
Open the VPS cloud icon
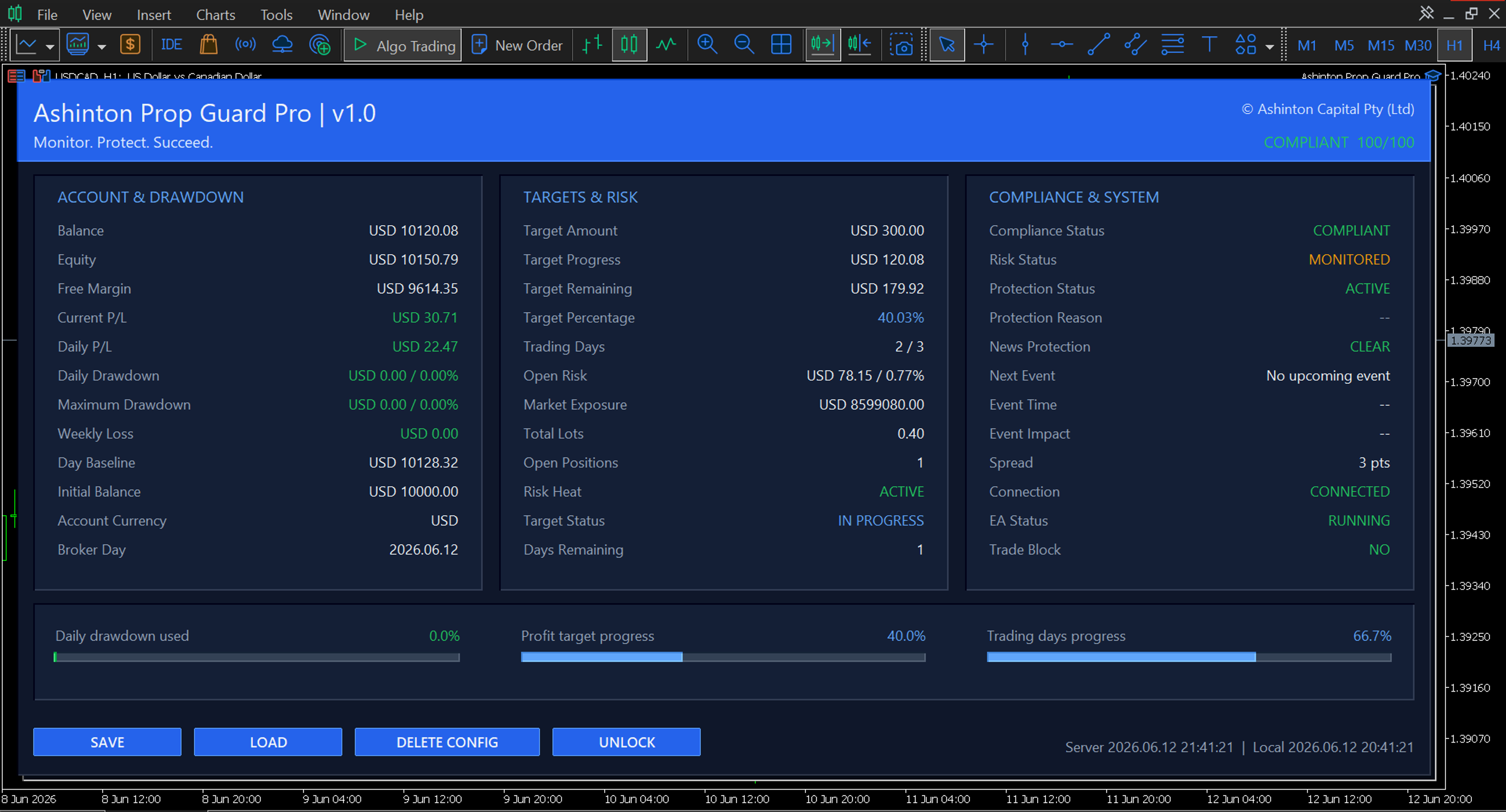(x=282, y=45)
